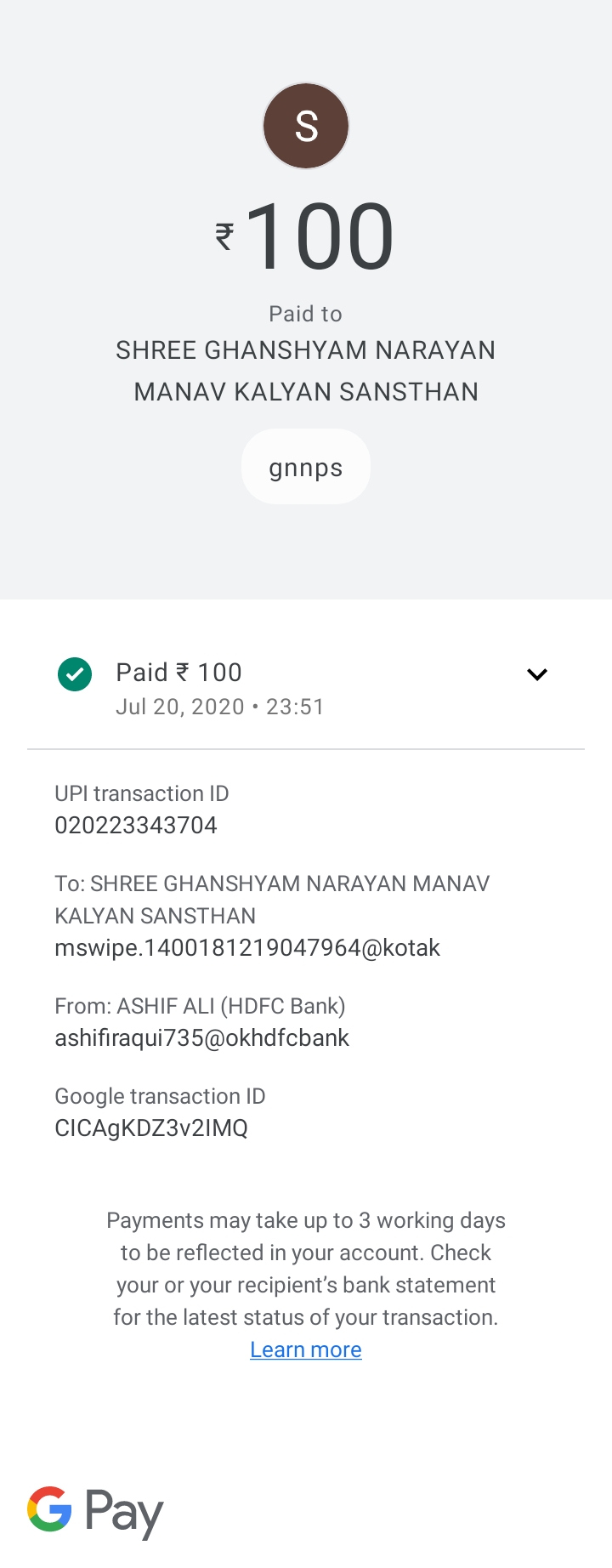The width and height of the screenshot is (612, 1568).
Task: Collapse payment details with chevron arrow
Action: 537,674
